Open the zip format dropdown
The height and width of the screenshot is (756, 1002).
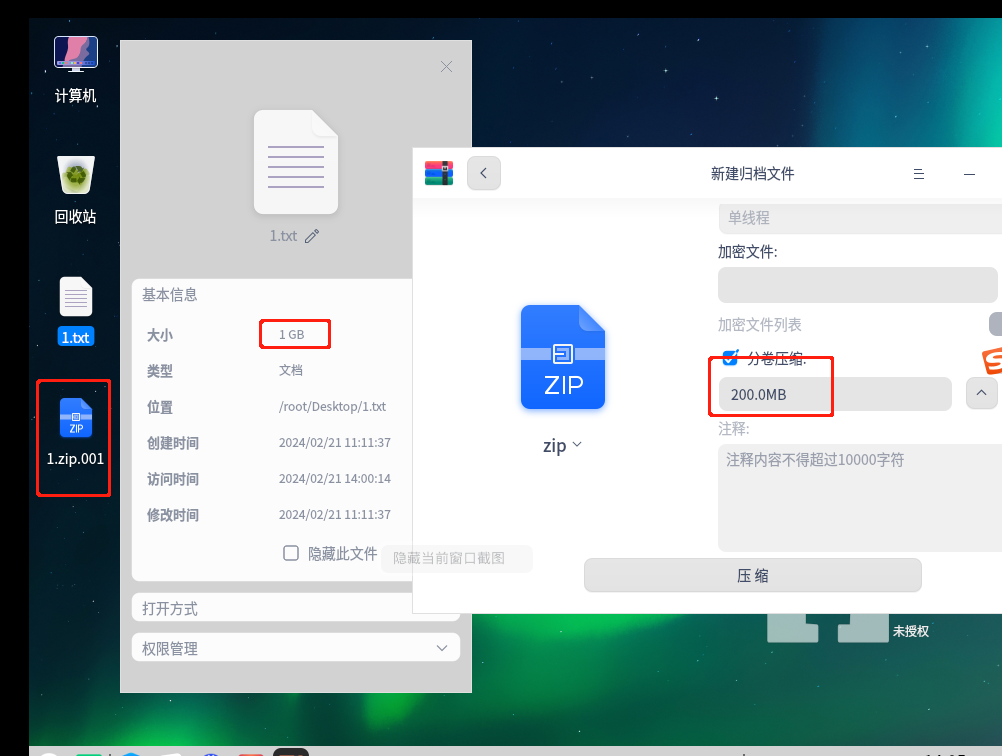[563, 446]
